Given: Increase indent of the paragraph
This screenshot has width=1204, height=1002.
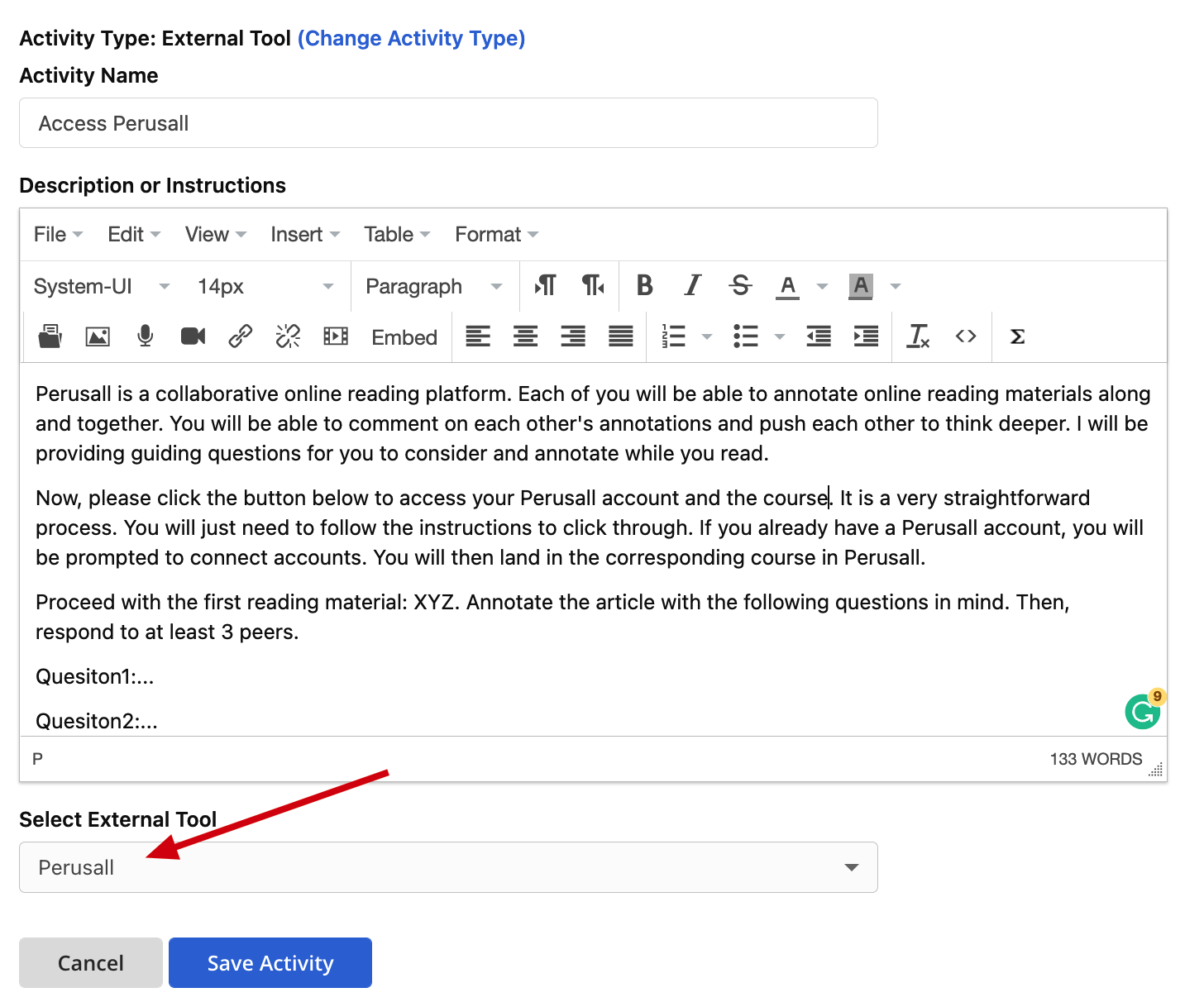Looking at the screenshot, I should (867, 336).
